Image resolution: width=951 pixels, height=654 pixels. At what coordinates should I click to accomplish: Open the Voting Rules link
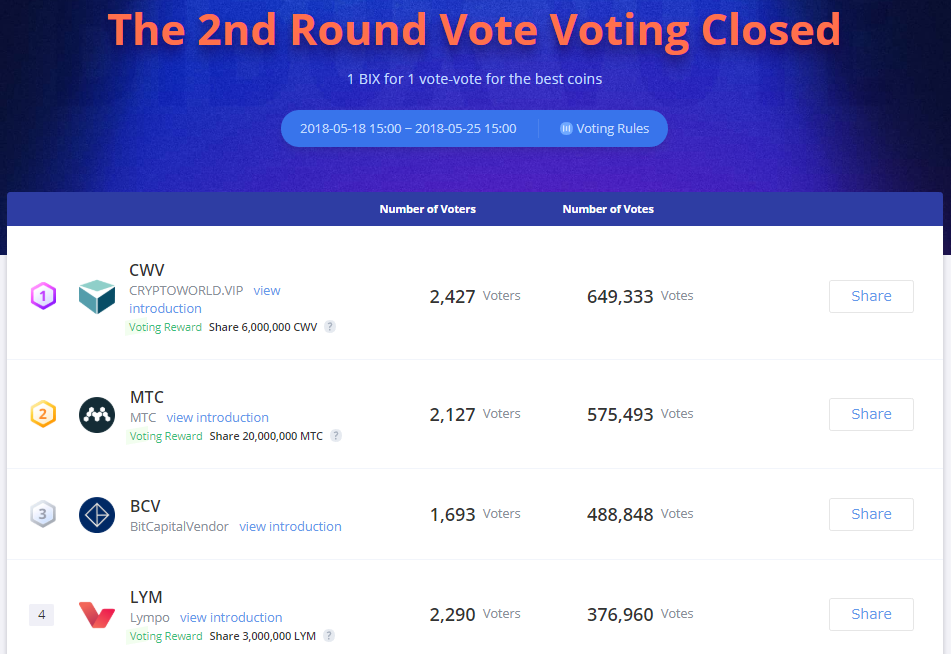[x=605, y=129]
